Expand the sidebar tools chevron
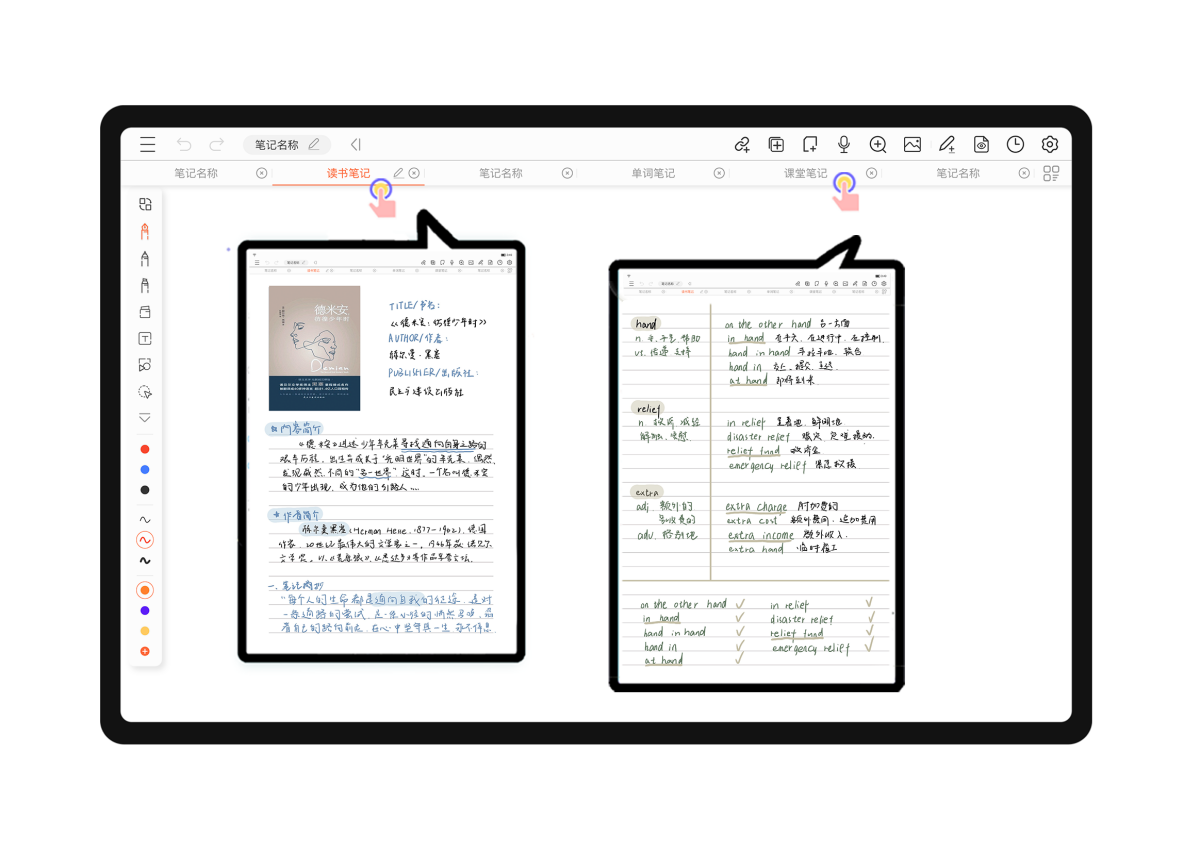The width and height of the screenshot is (1200, 853). pyautogui.click(x=145, y=418)
